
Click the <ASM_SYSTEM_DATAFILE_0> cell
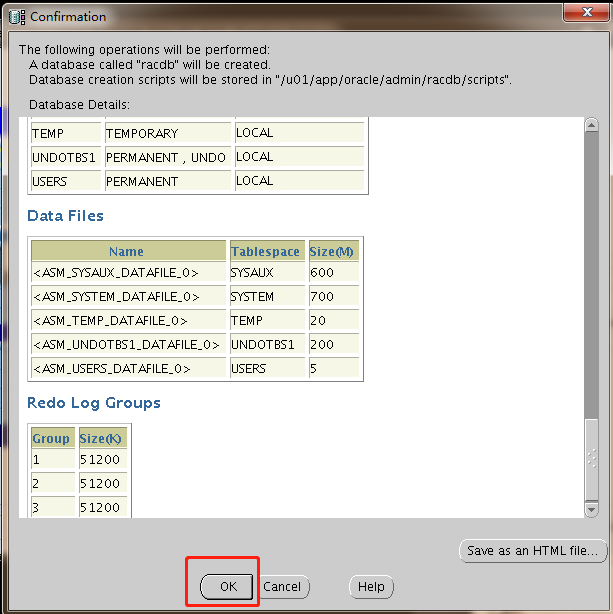coord(128,296)
